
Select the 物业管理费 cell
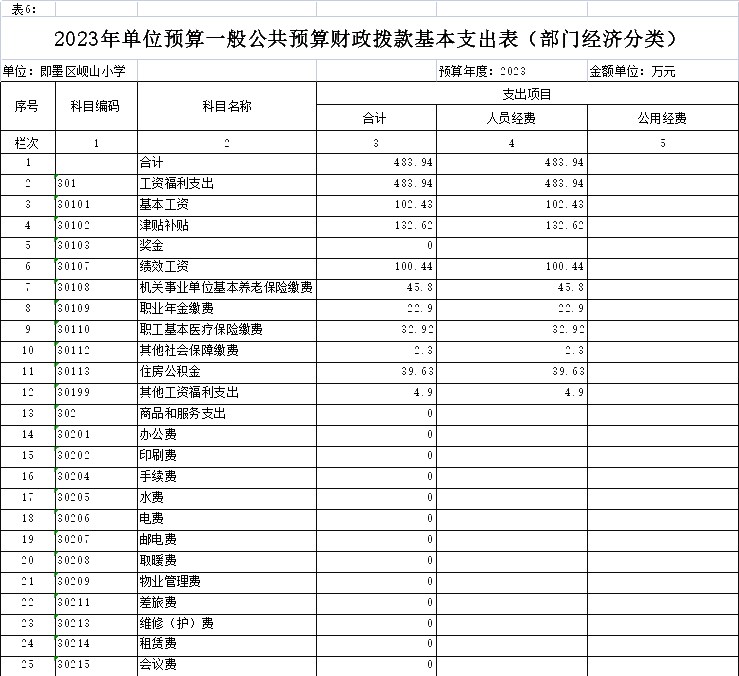pos(226,581)
